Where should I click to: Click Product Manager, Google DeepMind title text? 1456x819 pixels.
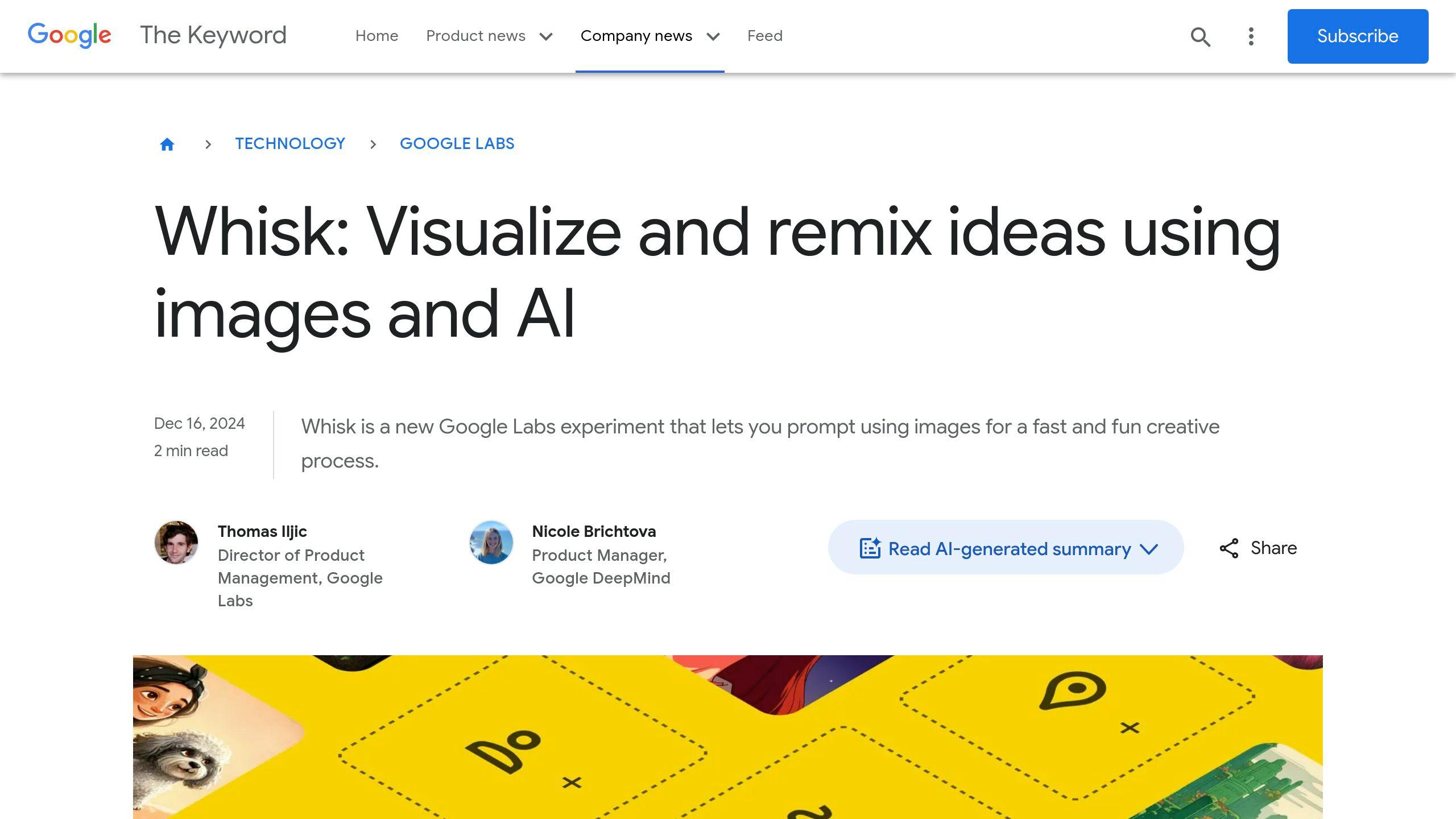[601, 566]
